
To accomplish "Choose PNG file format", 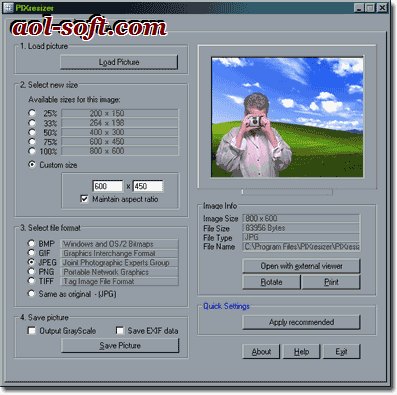I will pos(31,271).
